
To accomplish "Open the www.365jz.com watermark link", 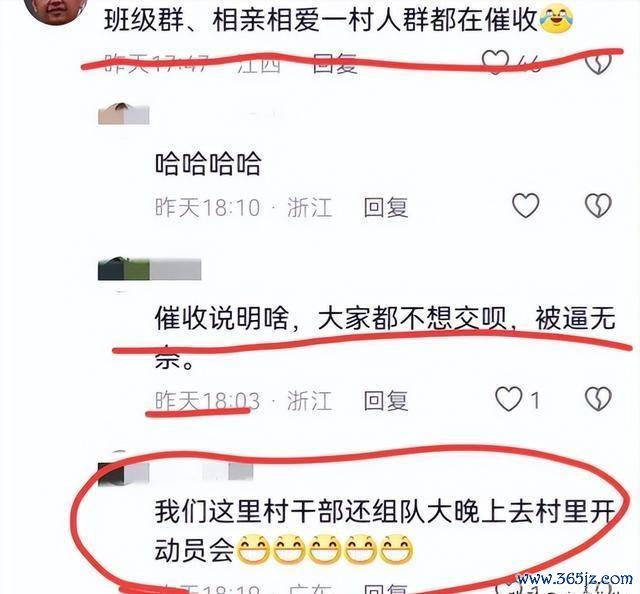I will [x=575, y=579].
